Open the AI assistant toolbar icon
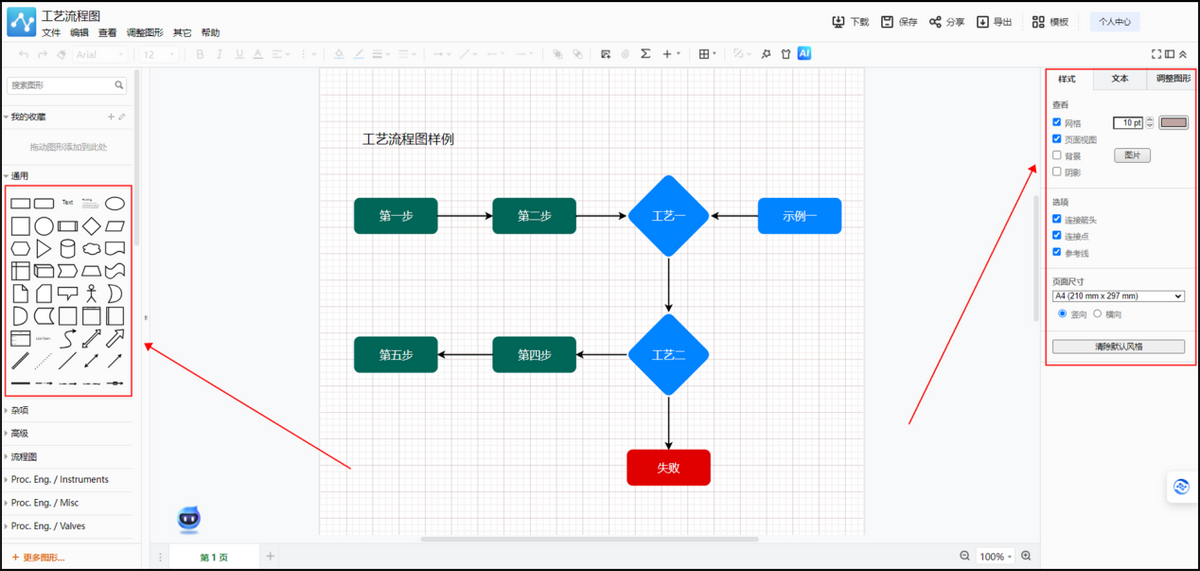 pyautogui.click(x=805, y=54)
